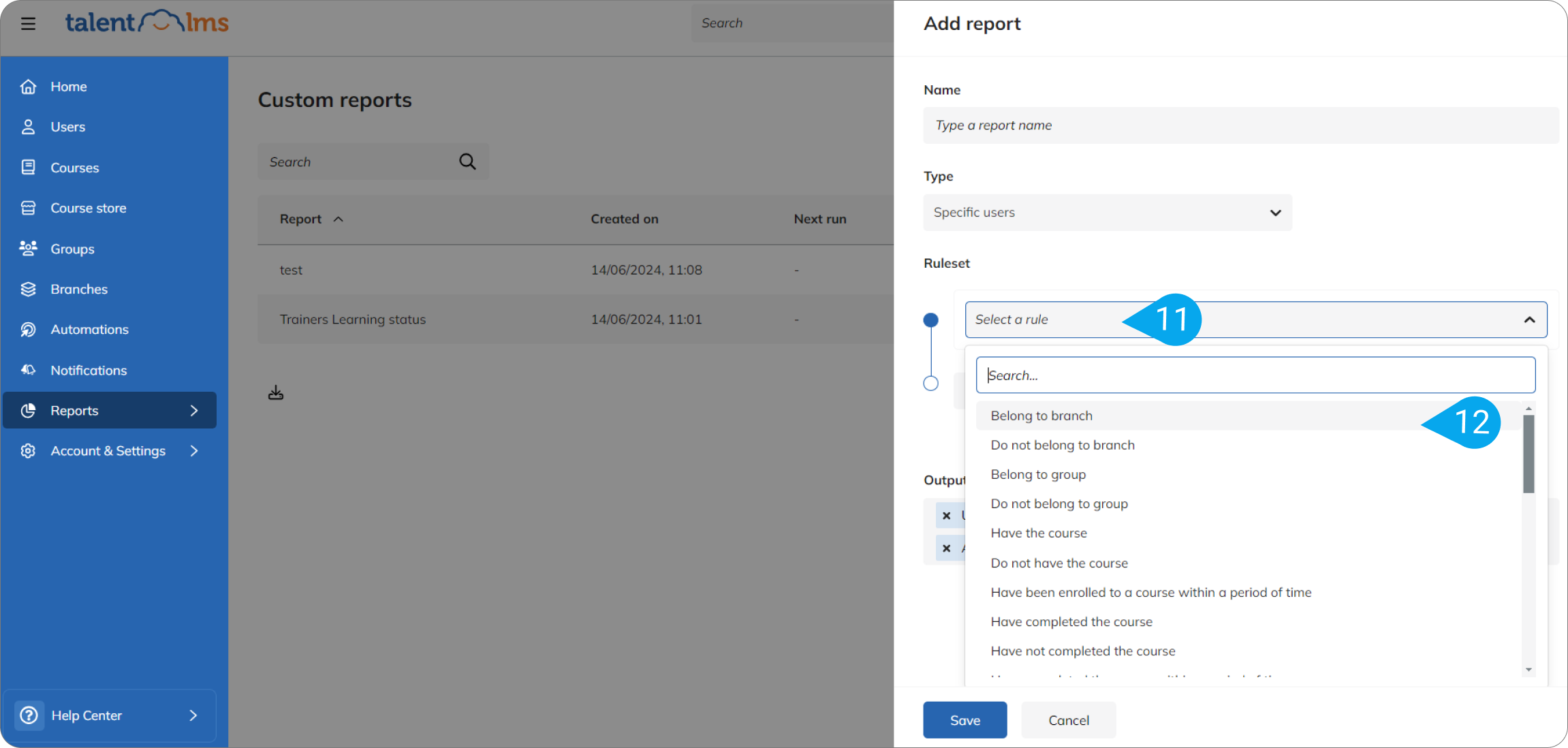Click the Created on column header

point(625,219)
